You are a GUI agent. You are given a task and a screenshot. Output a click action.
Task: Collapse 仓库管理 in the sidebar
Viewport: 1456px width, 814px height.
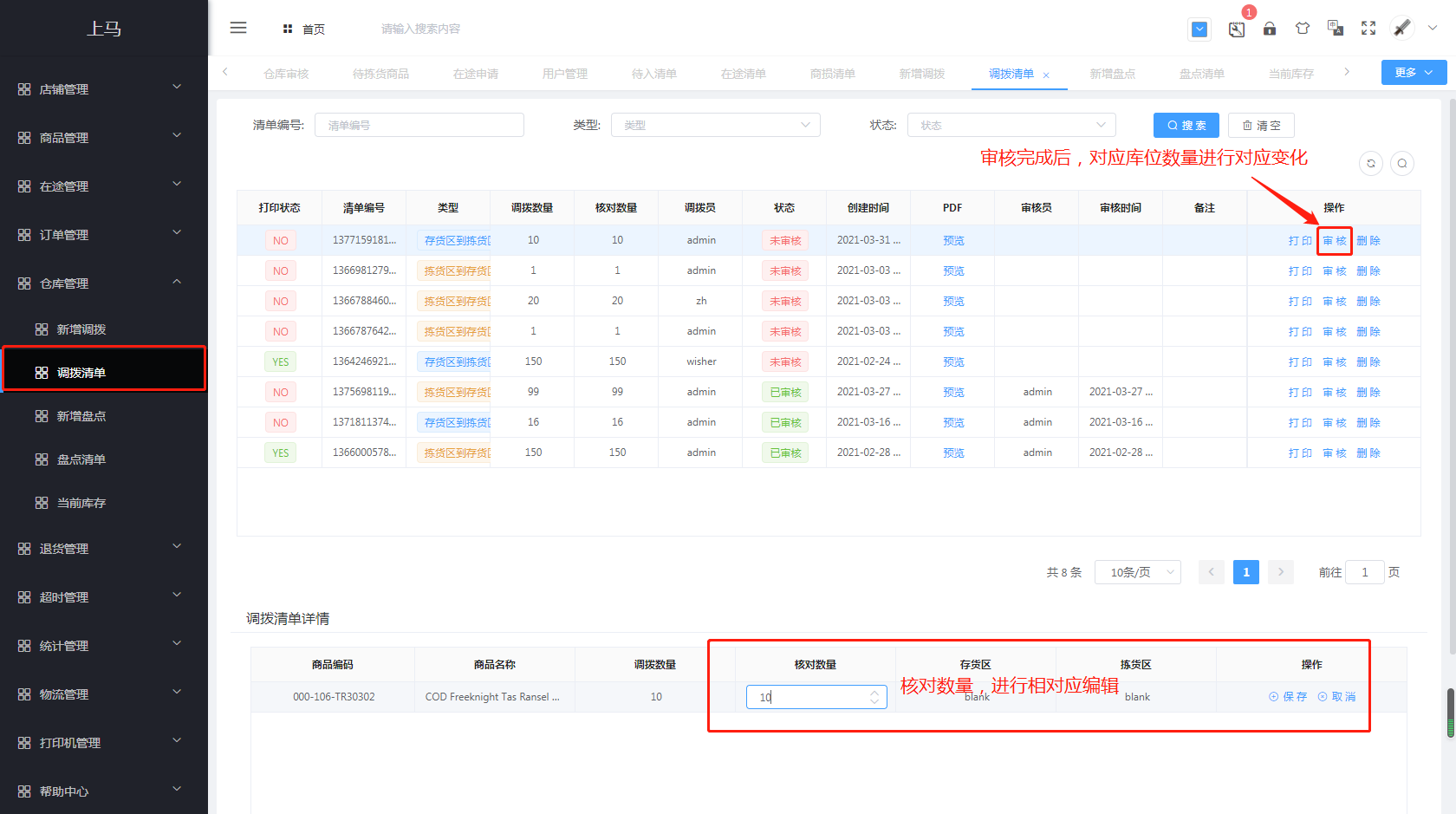click(104, 283)
